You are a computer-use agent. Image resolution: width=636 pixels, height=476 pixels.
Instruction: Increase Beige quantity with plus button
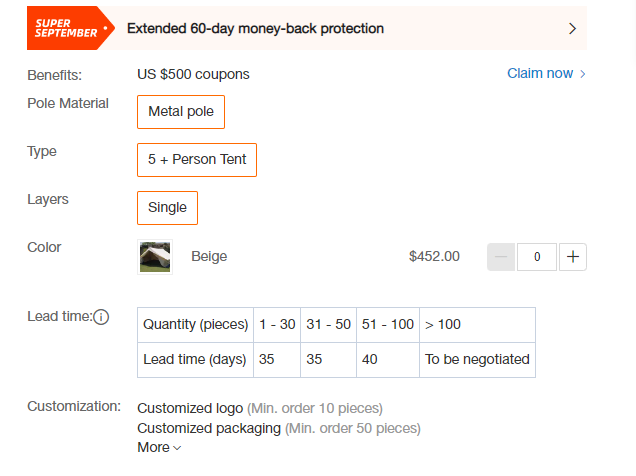pos(573,257)
